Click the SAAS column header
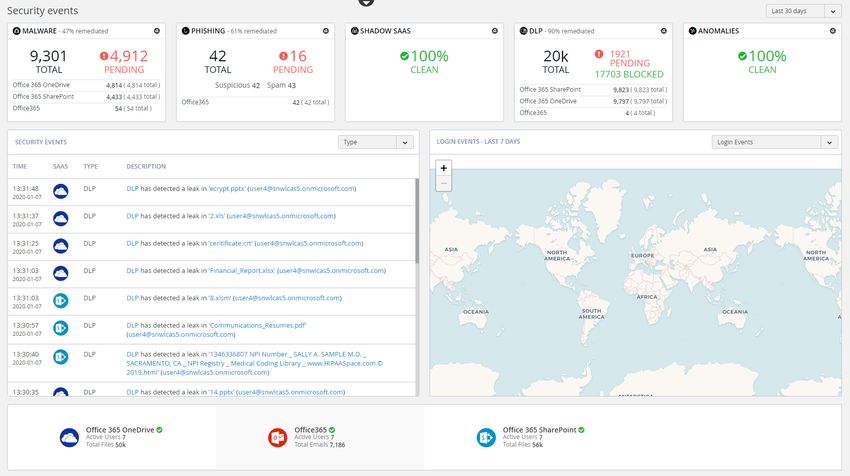Screen dimensions: 850x476 [60, 166]
